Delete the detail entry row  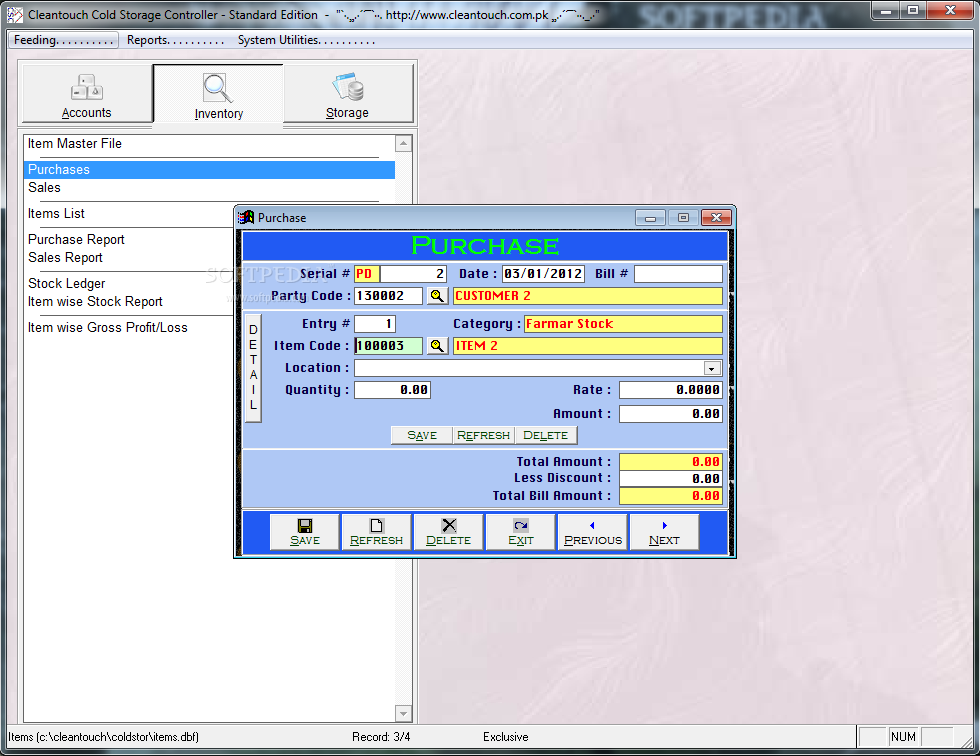click(x=545, y=435)
